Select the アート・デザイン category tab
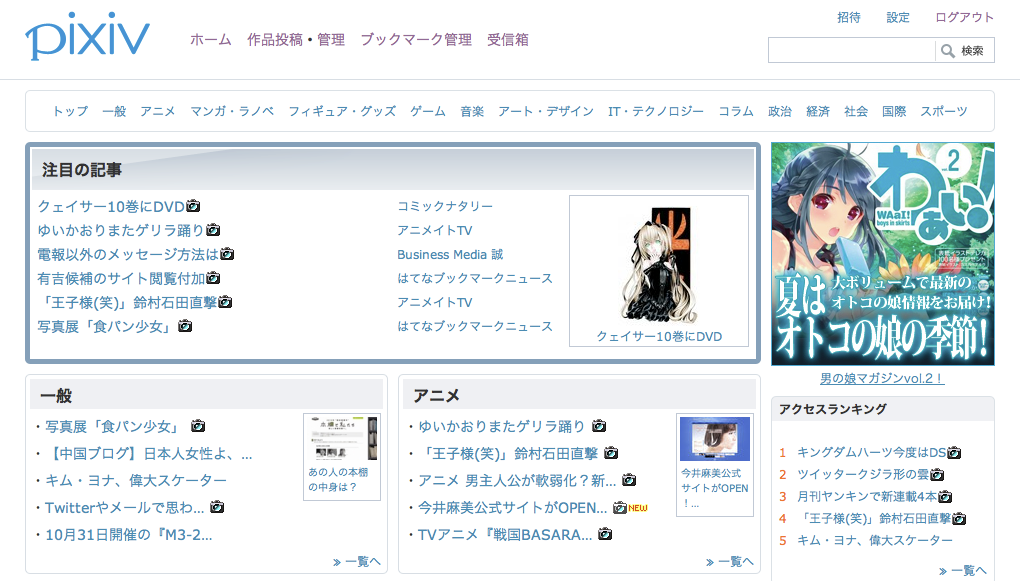 coord(546,111)
